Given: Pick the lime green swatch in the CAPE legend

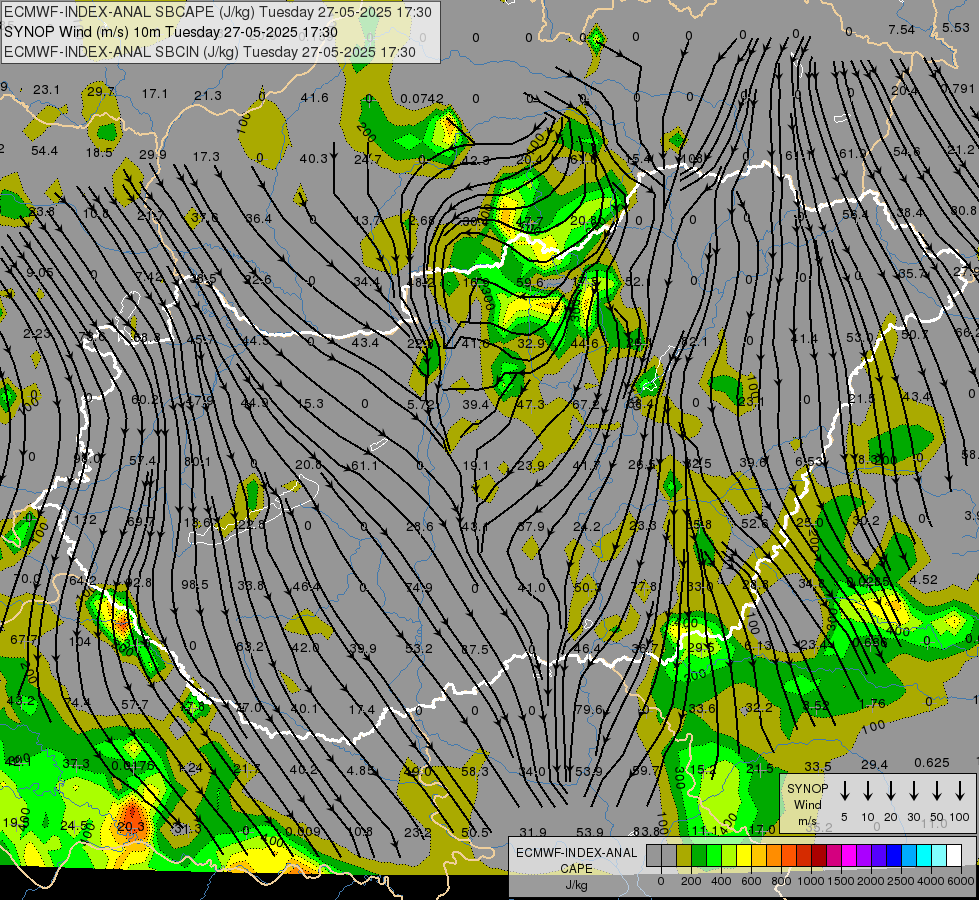Looking at the screenshot, I should coord(729,856).
